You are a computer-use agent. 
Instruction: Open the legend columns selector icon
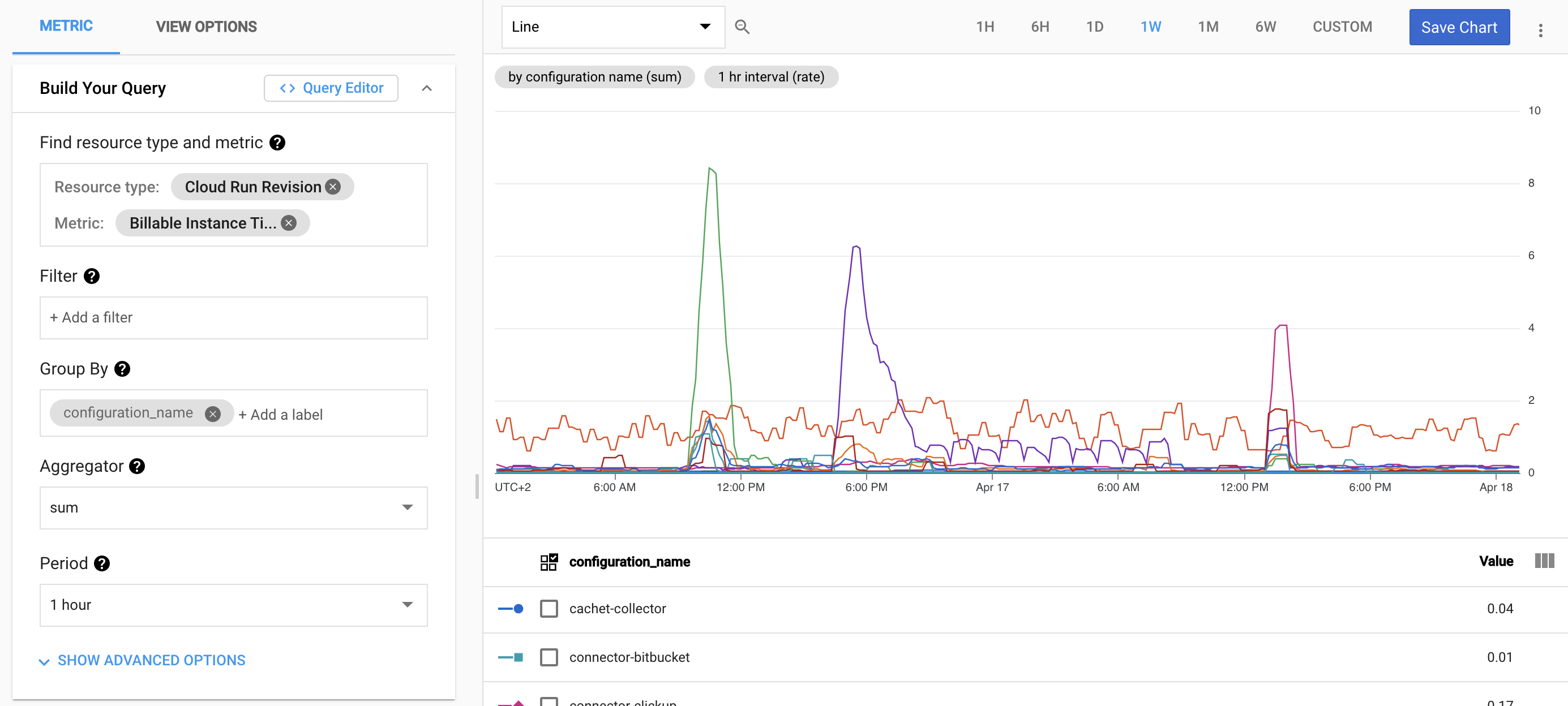click(x=1544, y=561)
